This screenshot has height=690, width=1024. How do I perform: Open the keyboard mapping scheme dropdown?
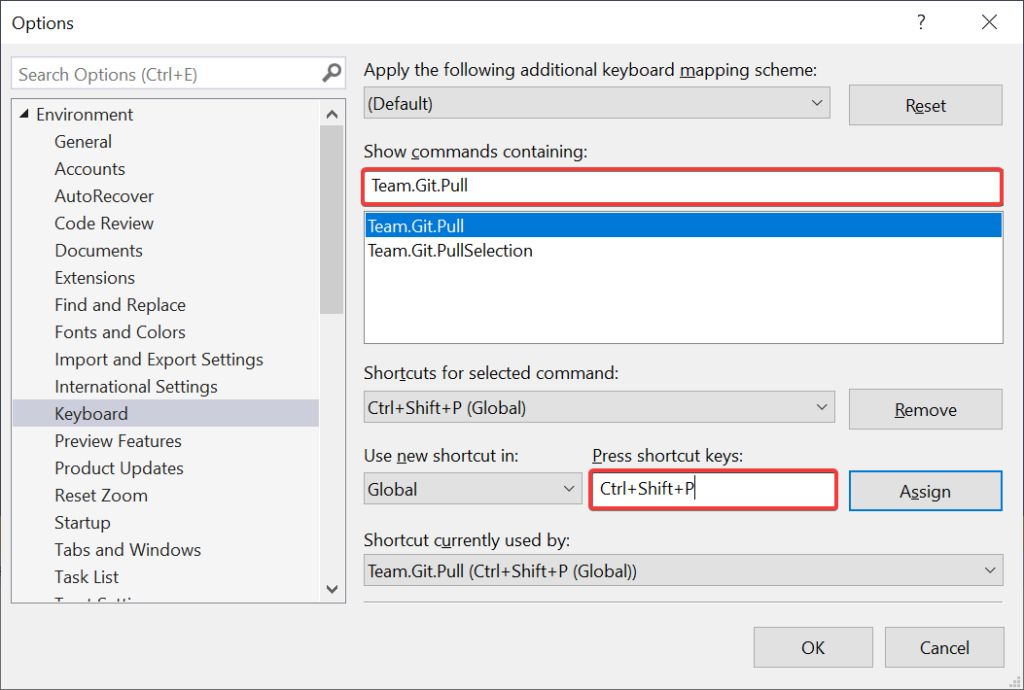pos(818,102)
